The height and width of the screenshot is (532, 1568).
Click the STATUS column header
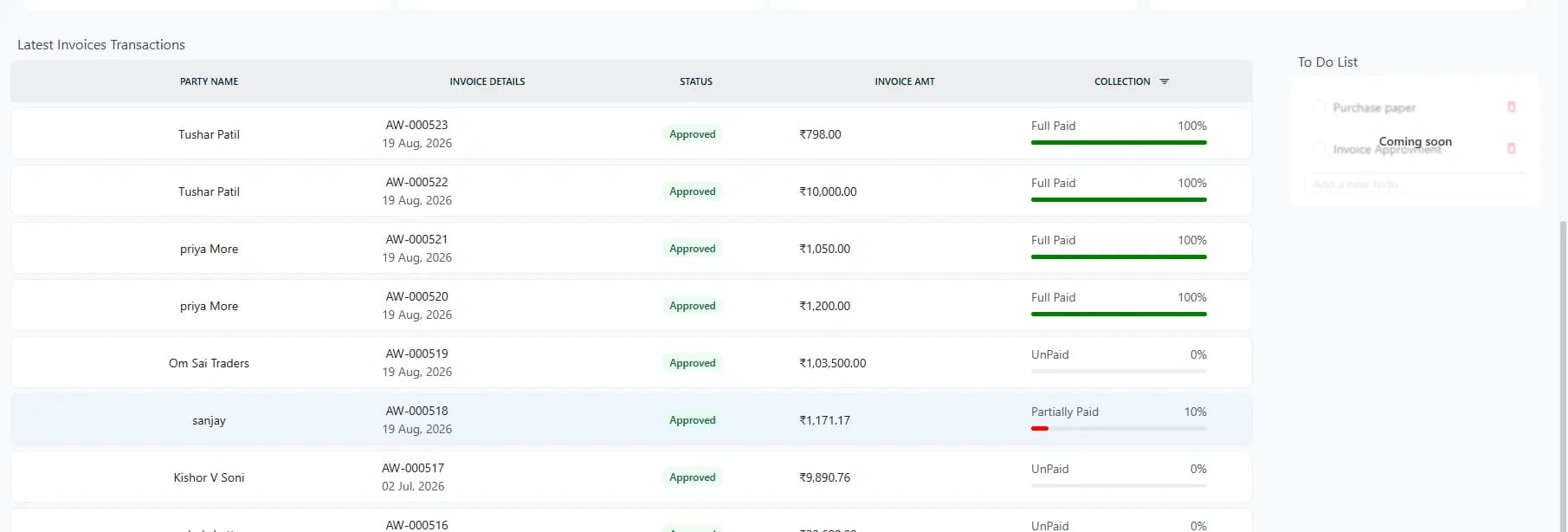(696, 81)
